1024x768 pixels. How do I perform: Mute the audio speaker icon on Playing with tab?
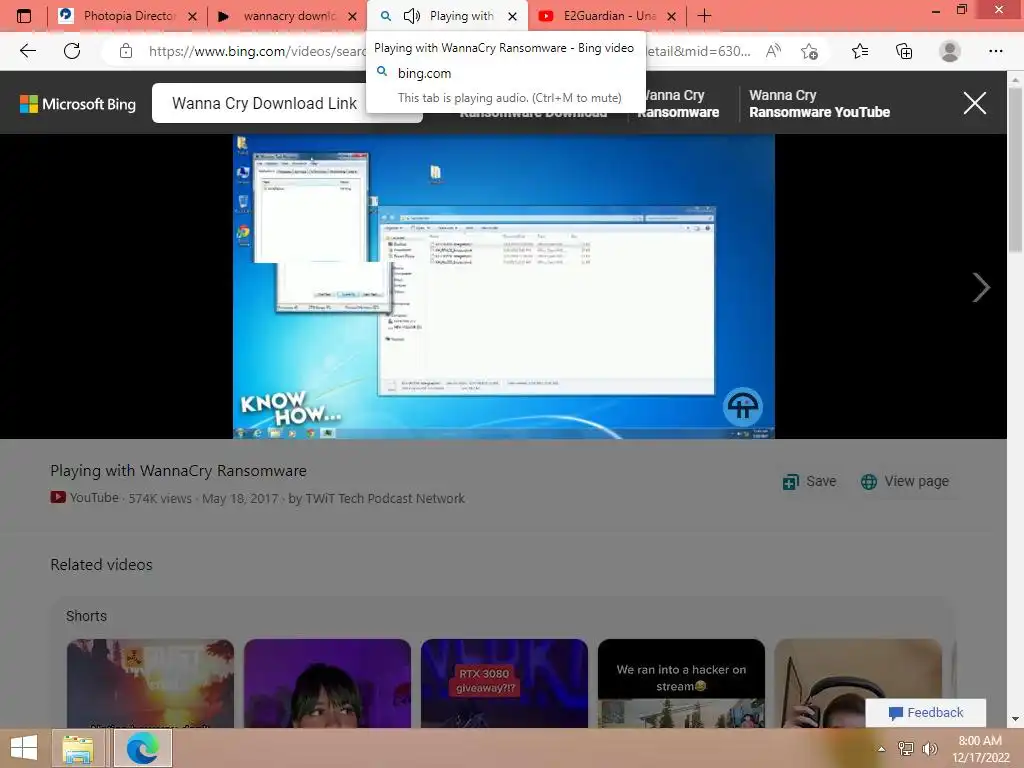pyautogui.click(x=411, y=16)
